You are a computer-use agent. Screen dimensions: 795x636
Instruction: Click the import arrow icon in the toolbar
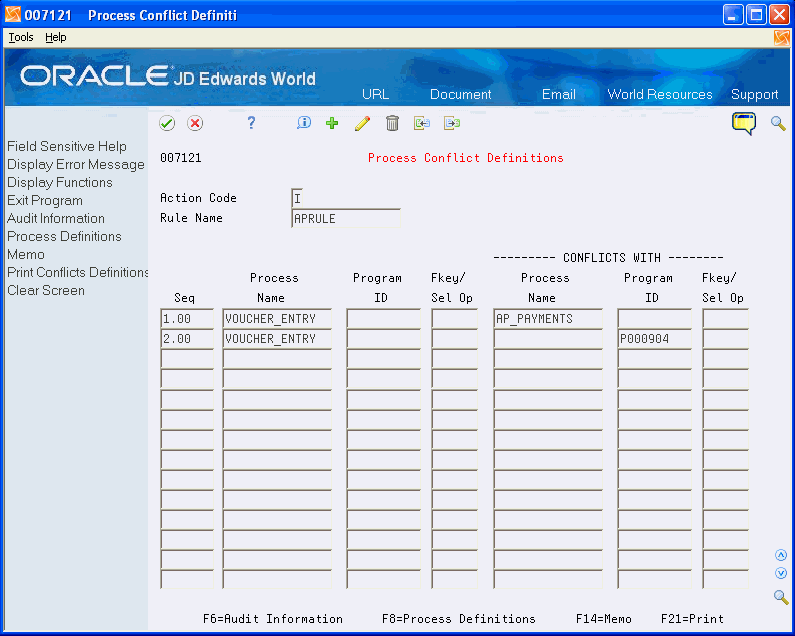coord(421,123)
